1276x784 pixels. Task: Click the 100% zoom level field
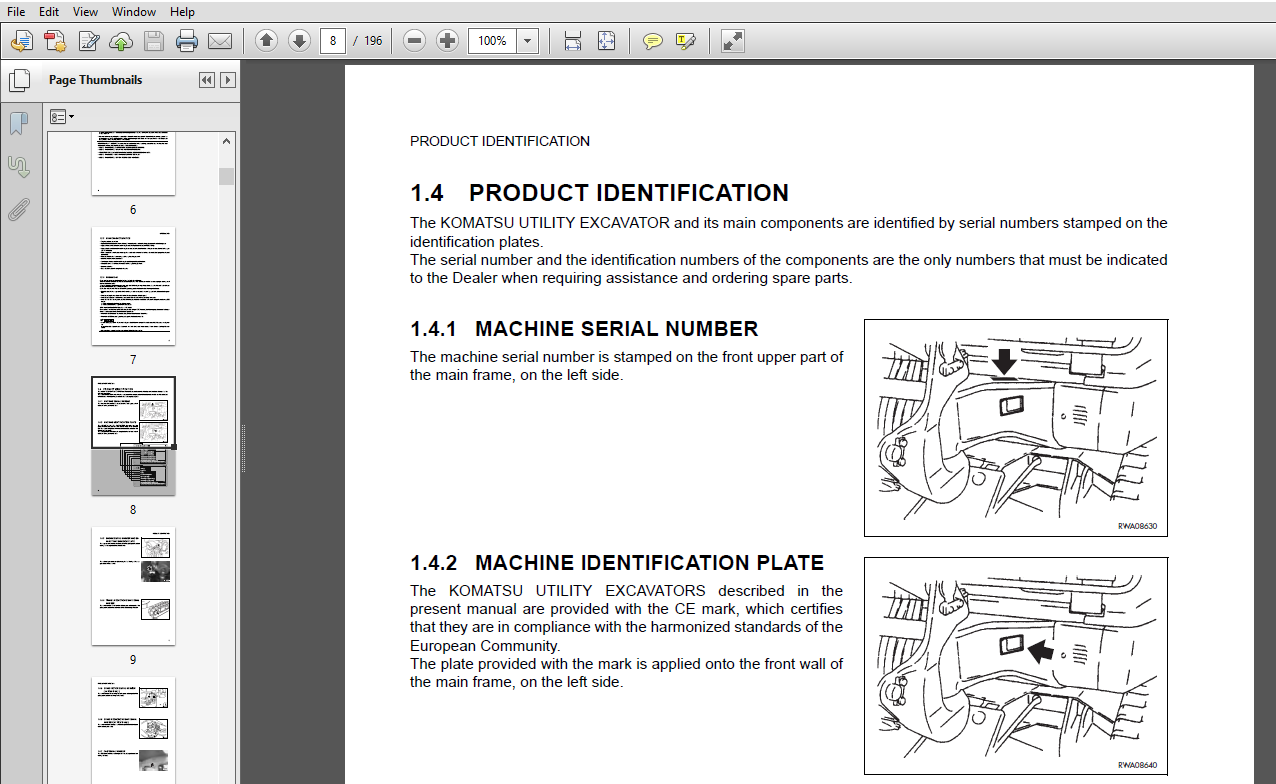493,41
